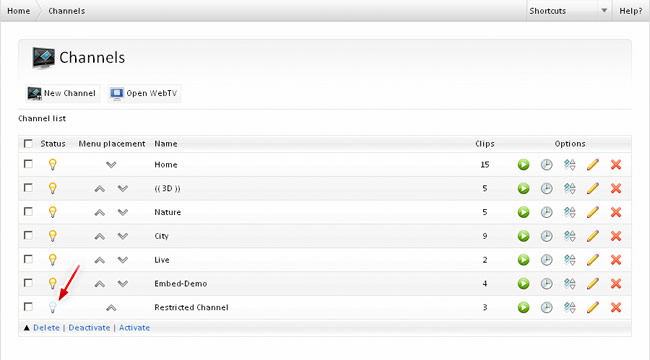Open schedule clock icon for Nature channel
The image size is (650, 360).
[547, 212]
